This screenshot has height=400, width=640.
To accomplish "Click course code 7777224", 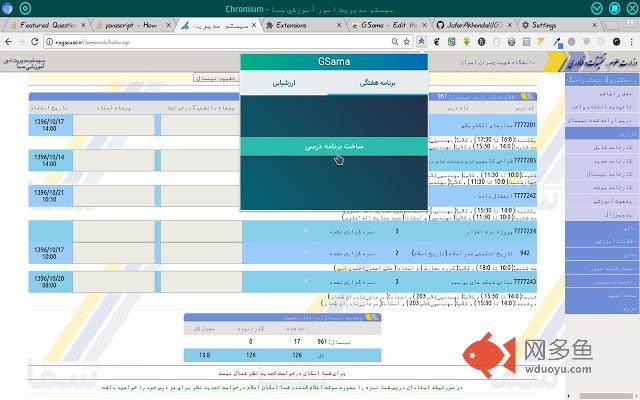I will [524, 231].
